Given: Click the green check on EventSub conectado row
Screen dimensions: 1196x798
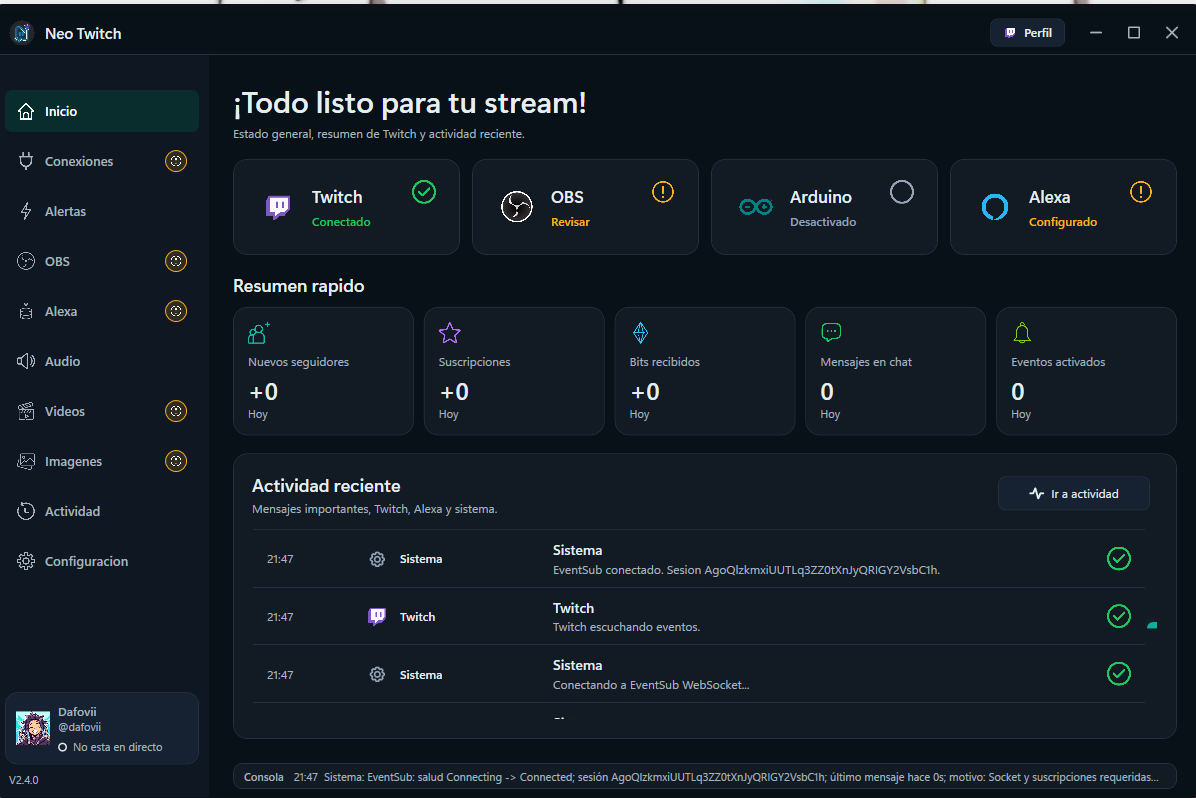Looking at the screenshot, I should (1119, 558).
